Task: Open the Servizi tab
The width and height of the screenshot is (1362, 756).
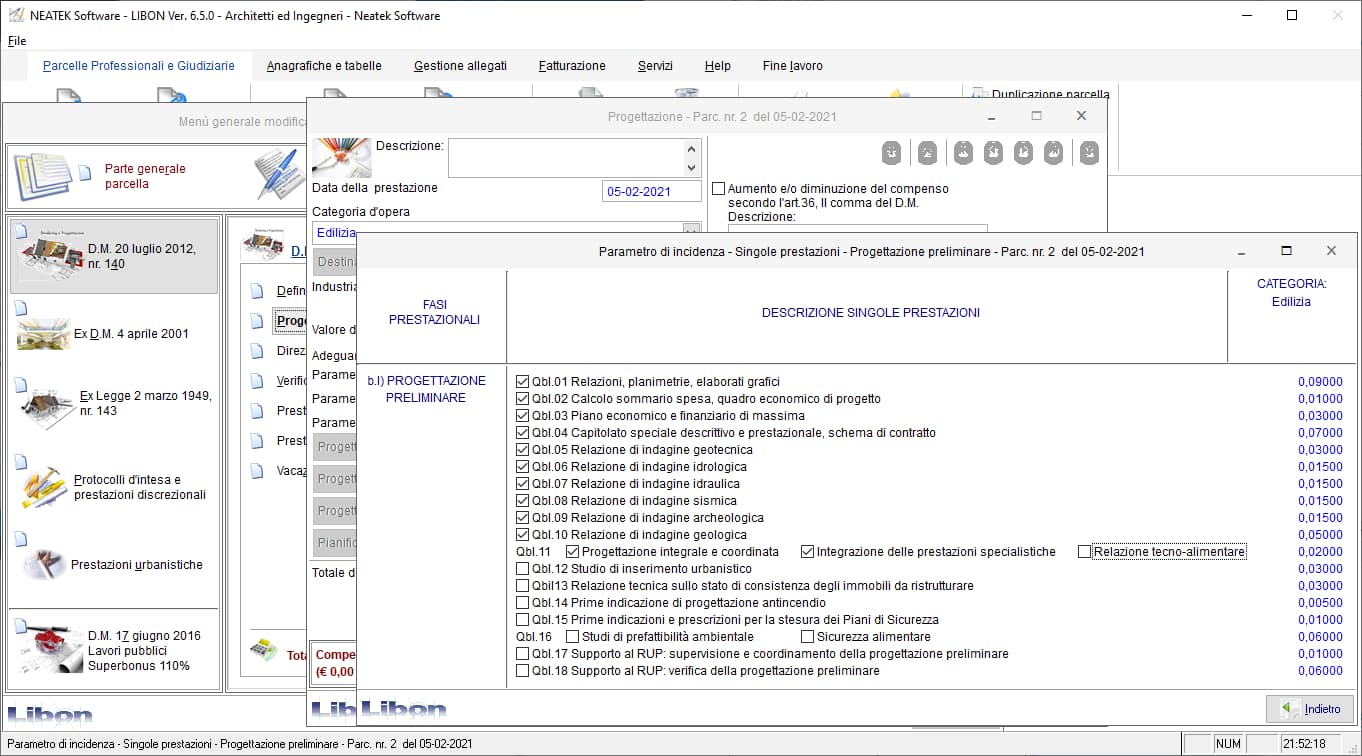Action: [655, 66]
